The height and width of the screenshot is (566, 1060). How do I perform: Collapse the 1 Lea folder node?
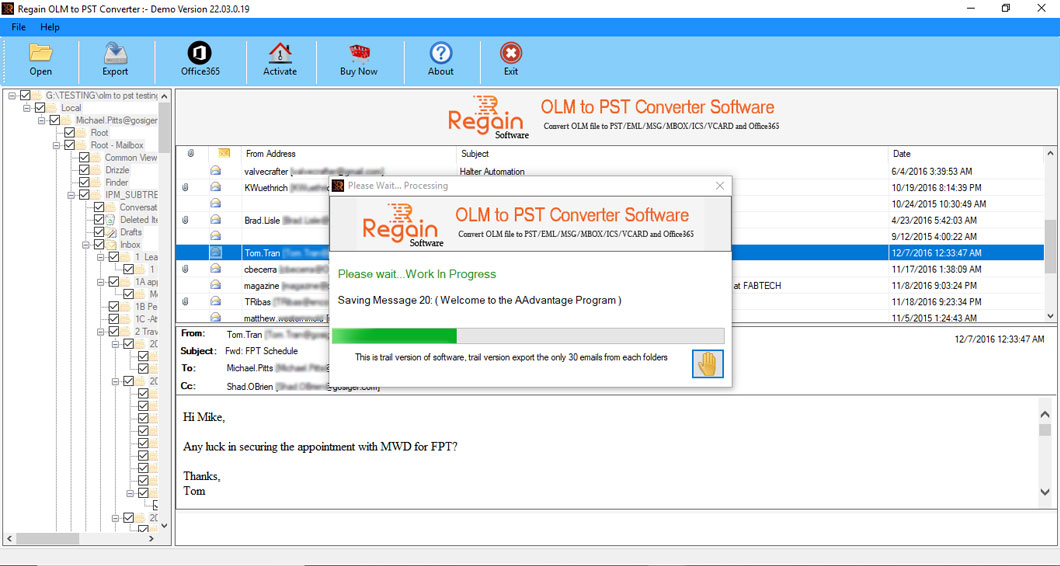click(100, 257)
